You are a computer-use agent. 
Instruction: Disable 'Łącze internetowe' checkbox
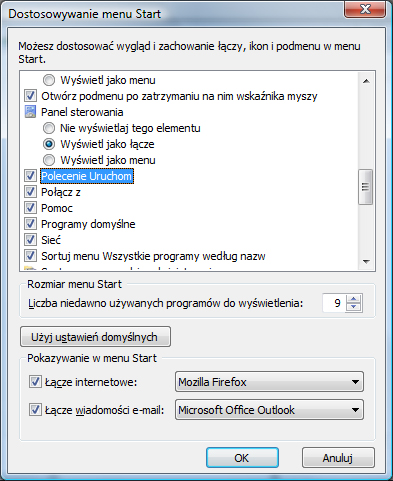(x=35, y=382)
